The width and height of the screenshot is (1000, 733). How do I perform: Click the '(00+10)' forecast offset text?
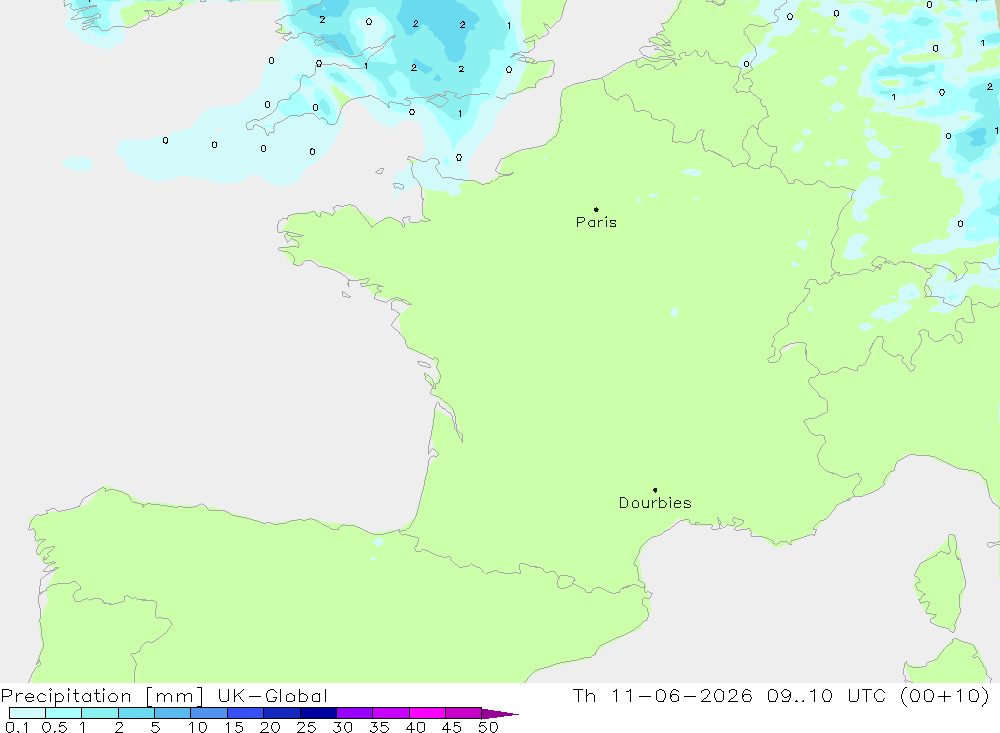pos(945,695)
